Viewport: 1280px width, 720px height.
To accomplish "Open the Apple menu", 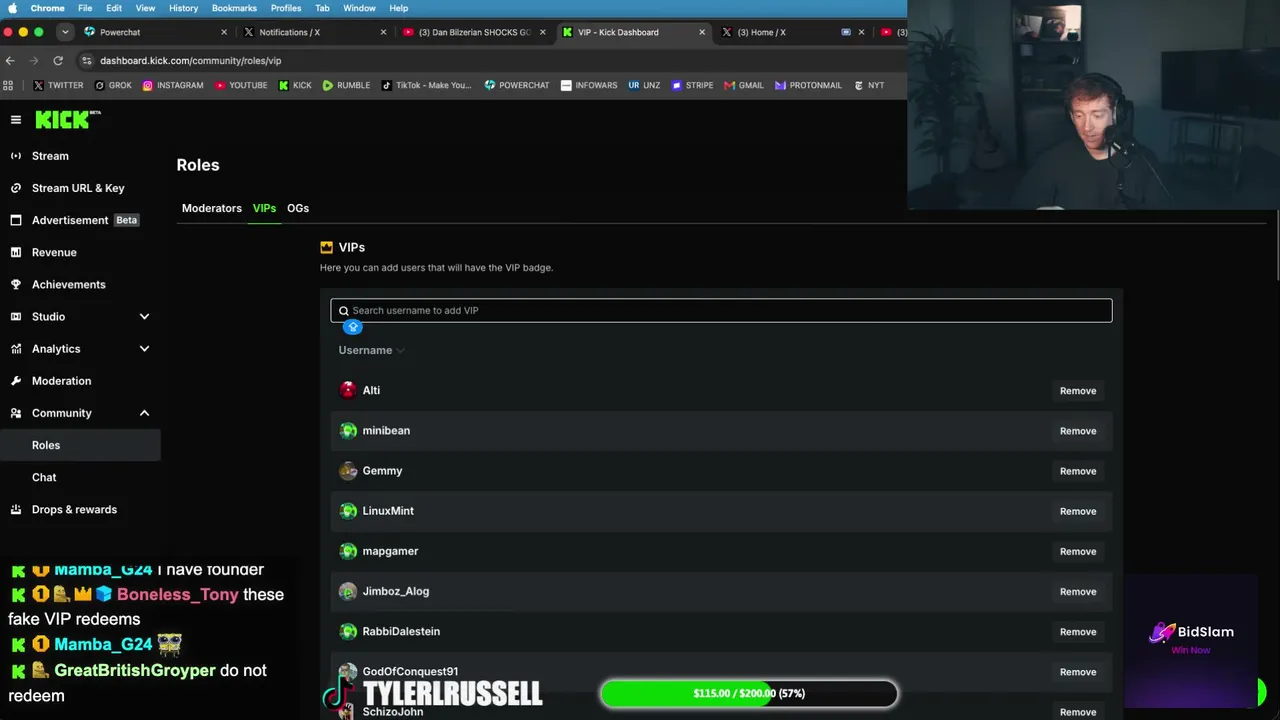I will coord(12,8).
